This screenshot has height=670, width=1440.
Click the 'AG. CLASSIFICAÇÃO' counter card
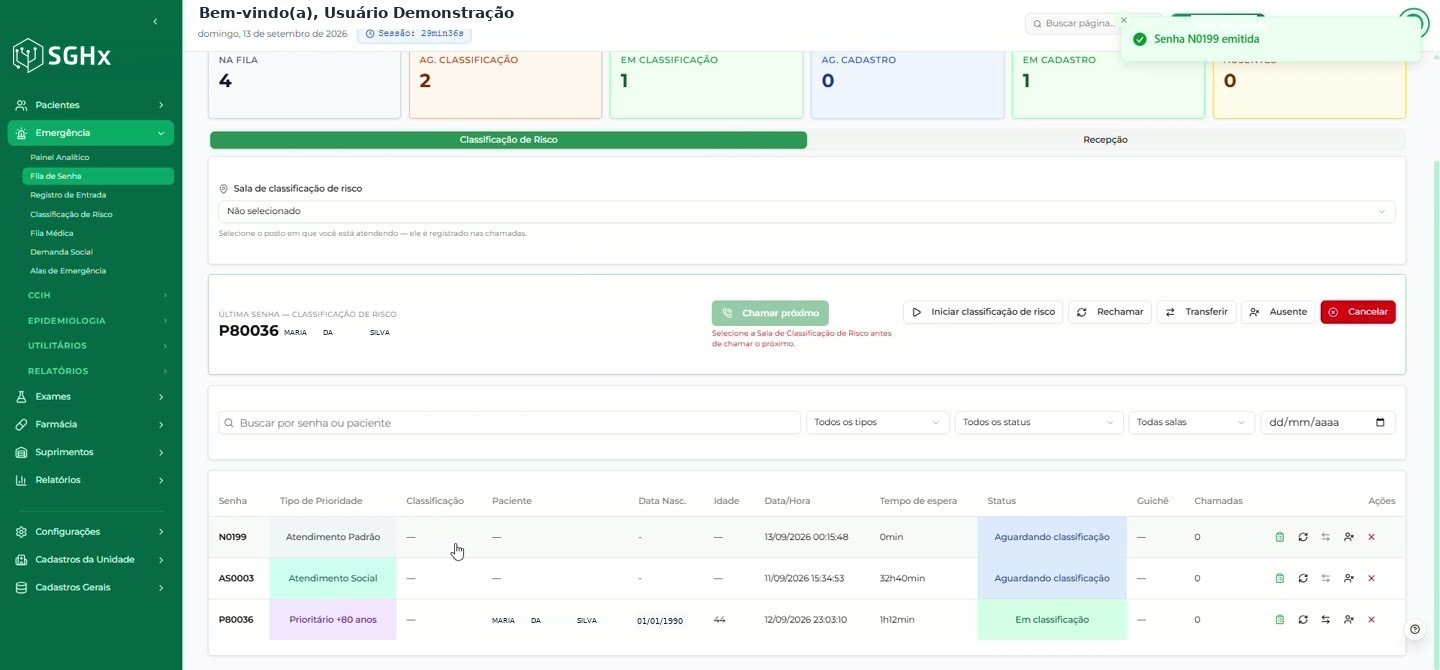[x=505, y=83]
